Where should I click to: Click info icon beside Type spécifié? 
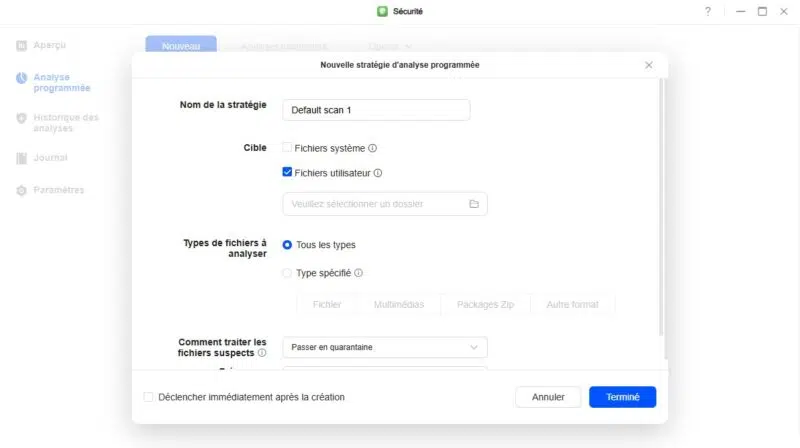(358, 272)
